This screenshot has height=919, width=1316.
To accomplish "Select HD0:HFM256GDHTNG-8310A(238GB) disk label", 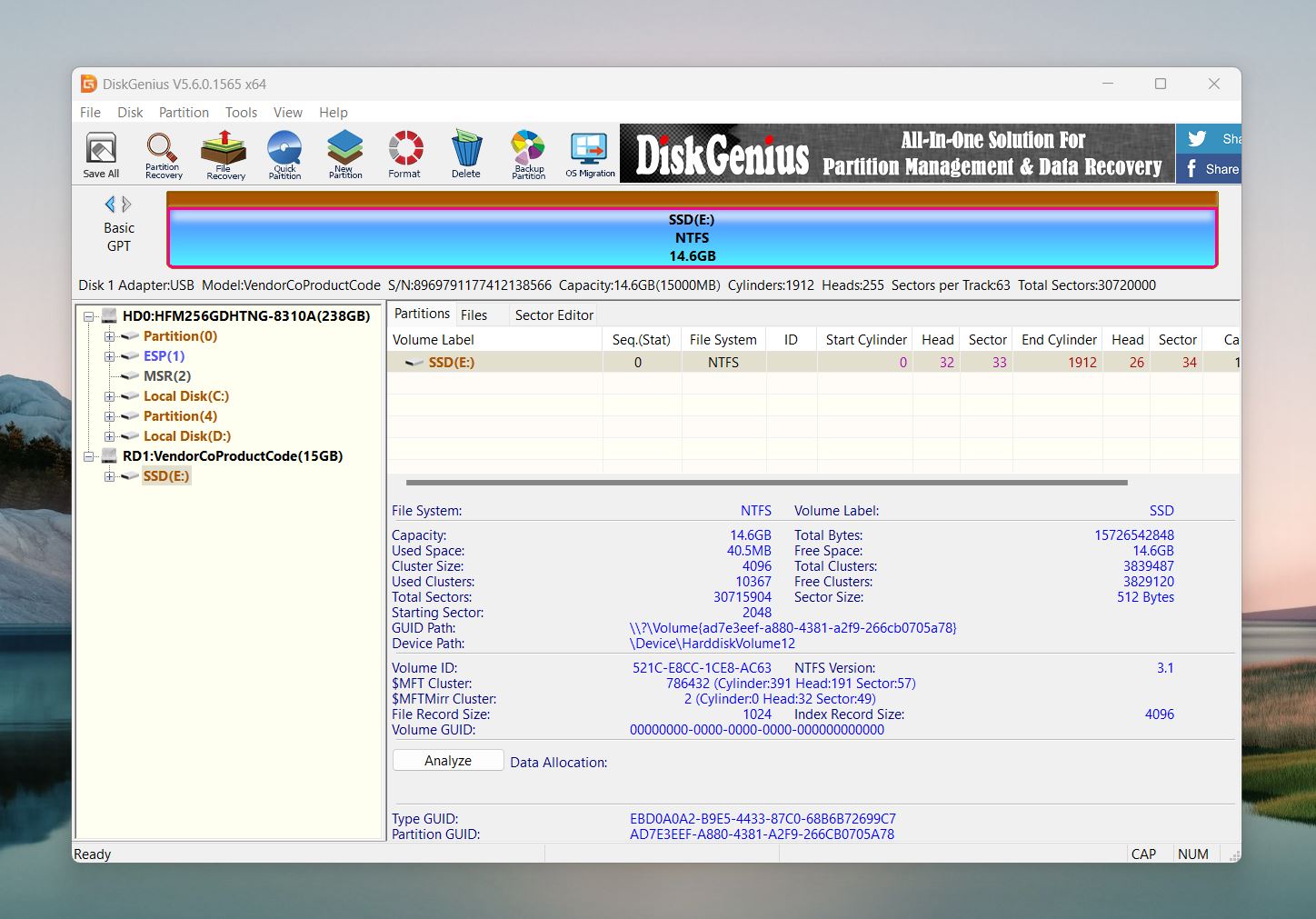I will point(246,316).
